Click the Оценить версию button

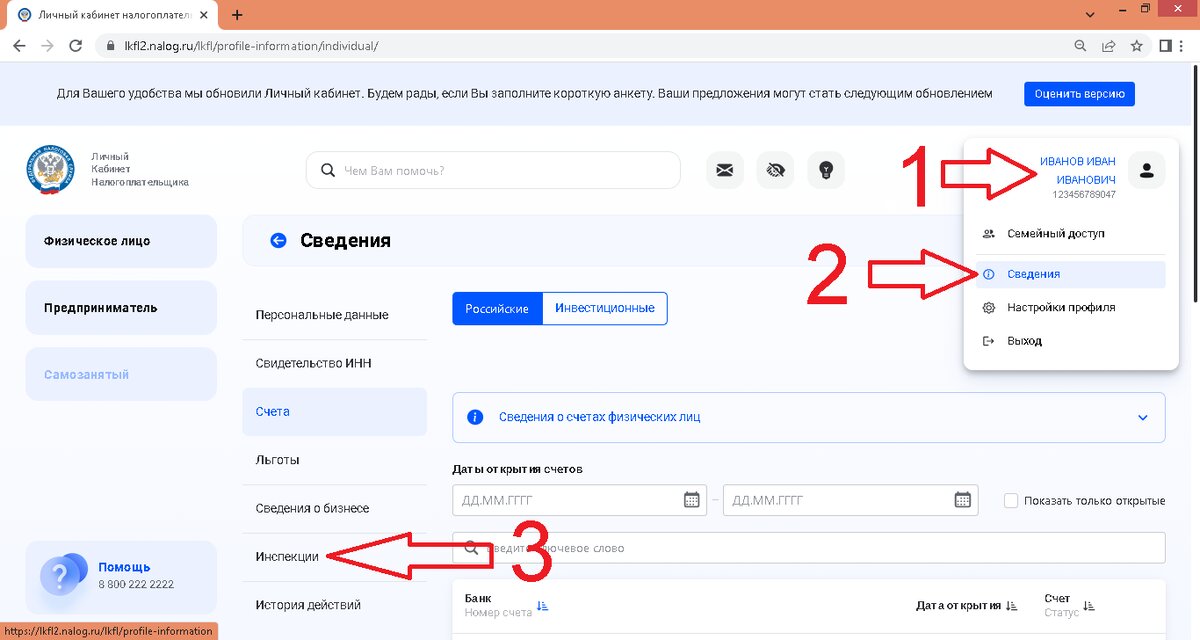[1079, 94]
